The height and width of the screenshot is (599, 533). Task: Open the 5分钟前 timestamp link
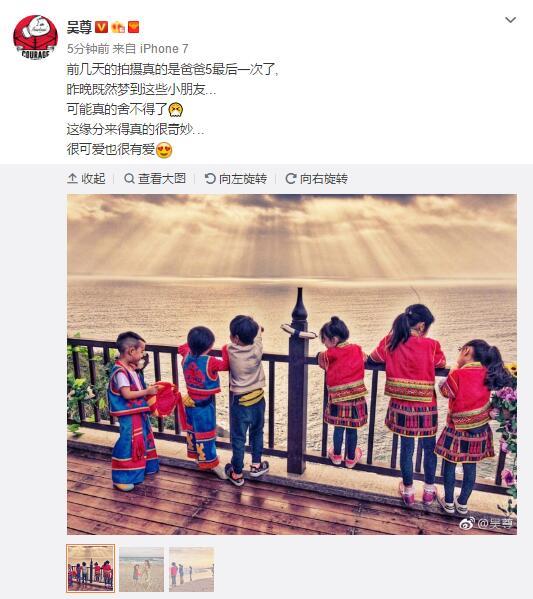tap(88, 49)
